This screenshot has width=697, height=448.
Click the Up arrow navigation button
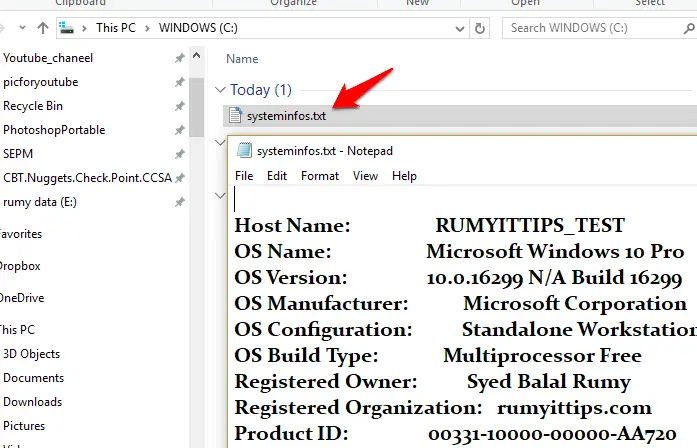[43, 28]
